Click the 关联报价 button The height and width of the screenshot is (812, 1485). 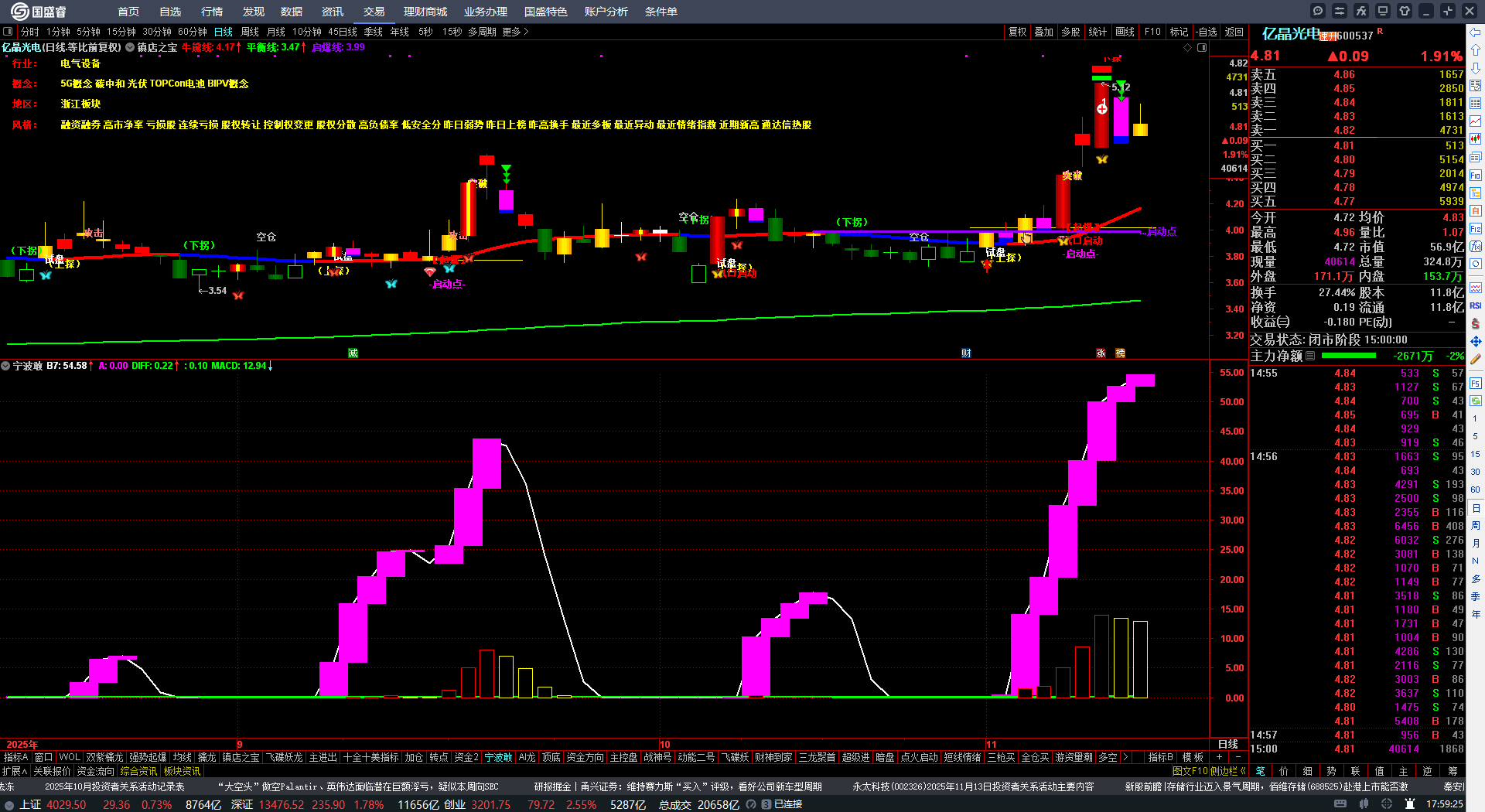click(52, 771)
